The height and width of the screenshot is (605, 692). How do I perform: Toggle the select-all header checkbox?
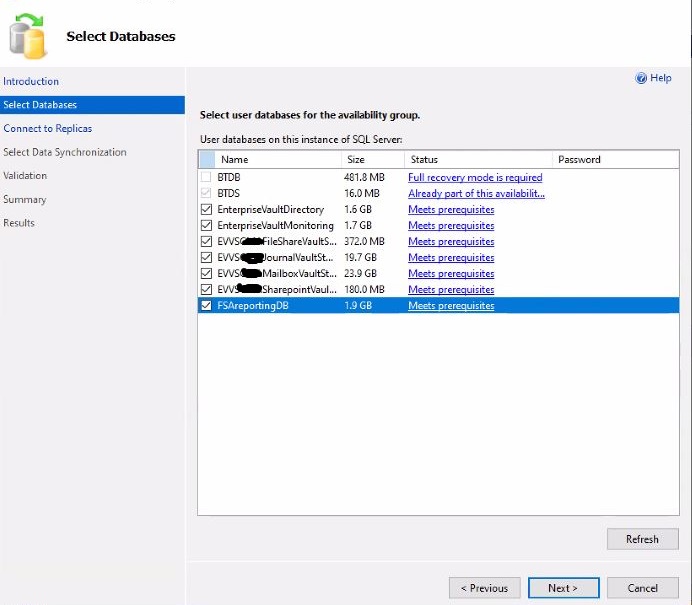coord(207,159)
